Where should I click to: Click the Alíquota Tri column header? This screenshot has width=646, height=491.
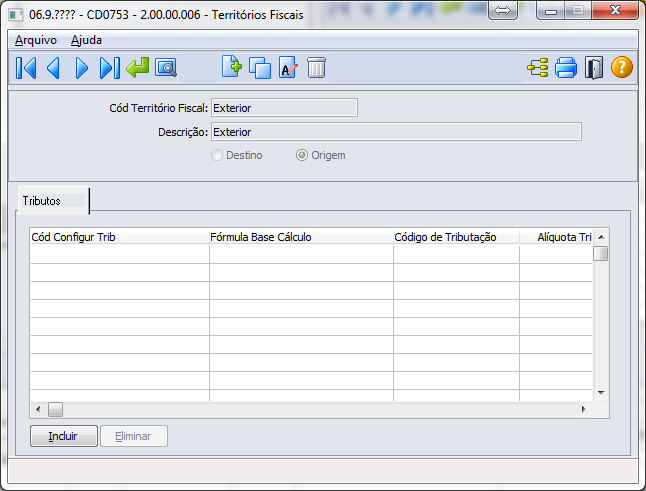click(556, 237)
